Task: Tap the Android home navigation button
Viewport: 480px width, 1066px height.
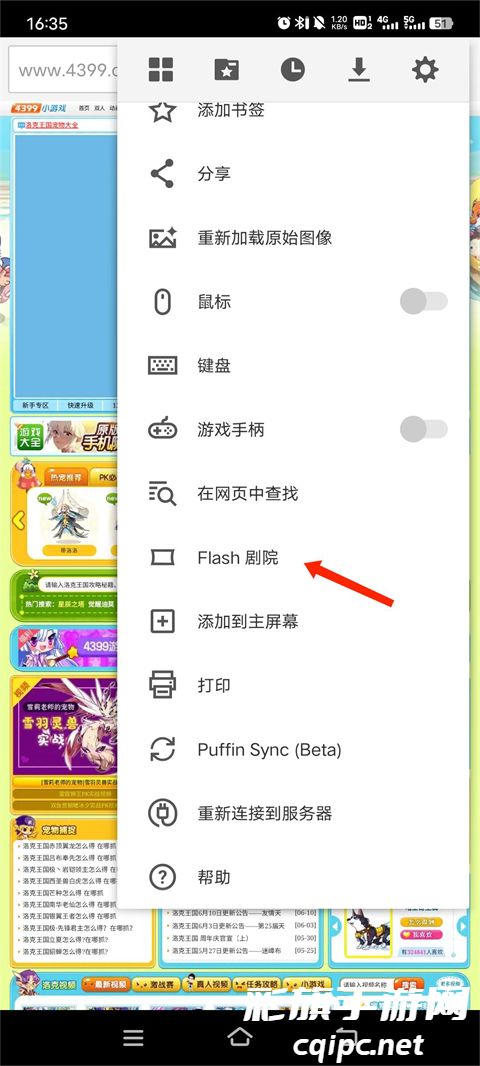Action: tap(239, 1037)
